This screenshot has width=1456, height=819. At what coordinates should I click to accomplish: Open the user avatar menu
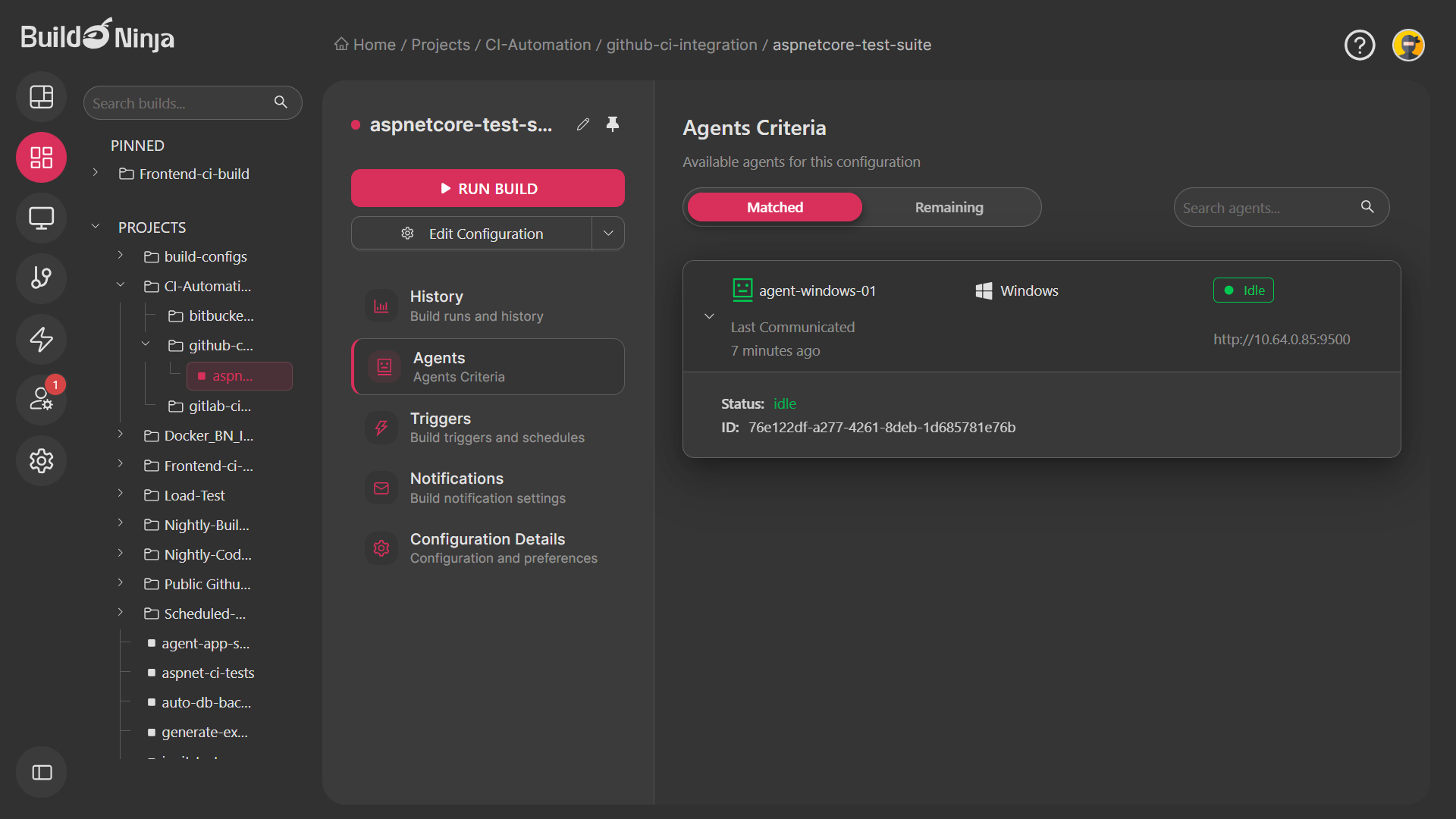(x=1408, y=45)
